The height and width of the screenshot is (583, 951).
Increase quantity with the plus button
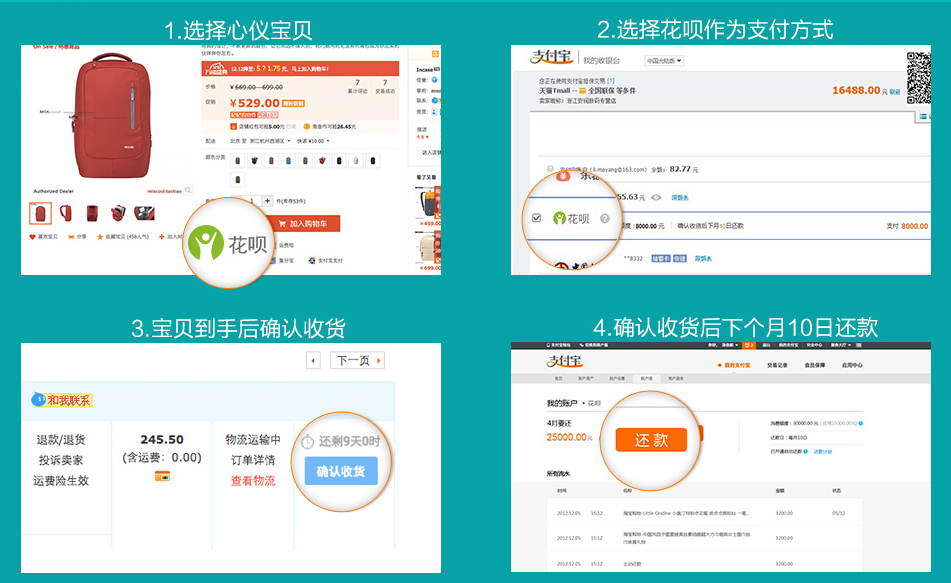pos(267,200)
